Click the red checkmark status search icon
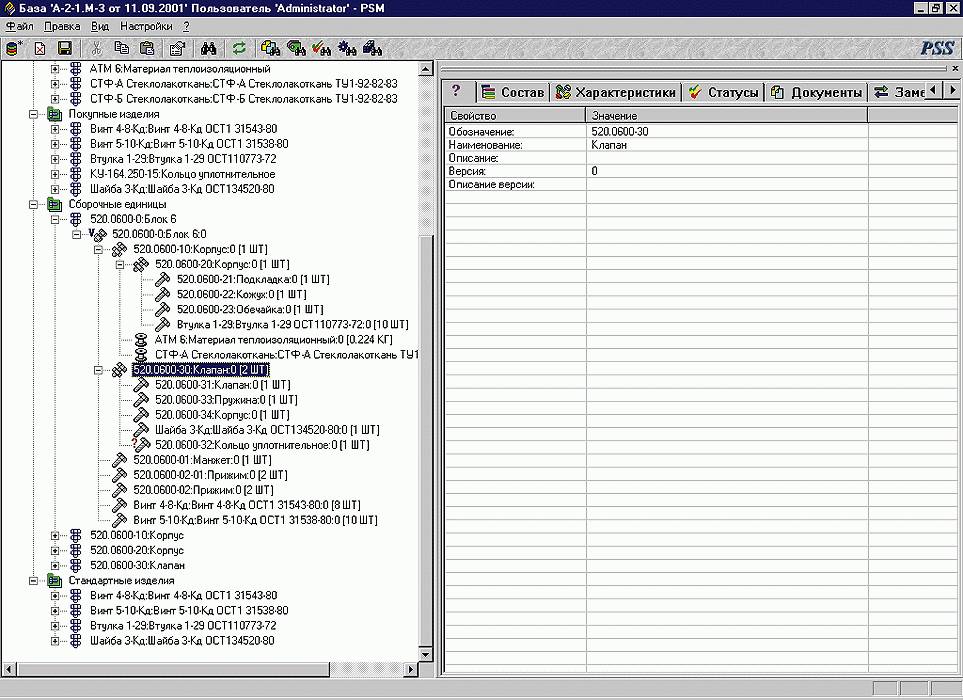 pos(322,48)
